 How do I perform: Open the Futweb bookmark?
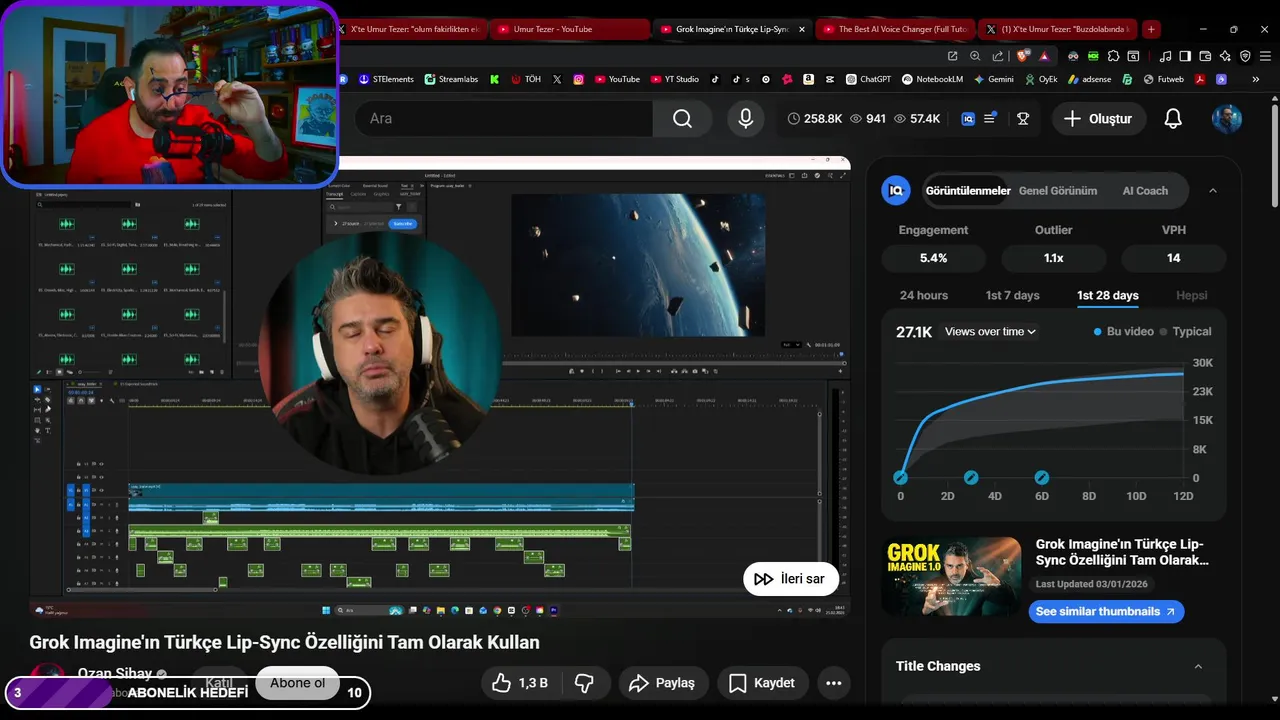[x=1164, y=79]
